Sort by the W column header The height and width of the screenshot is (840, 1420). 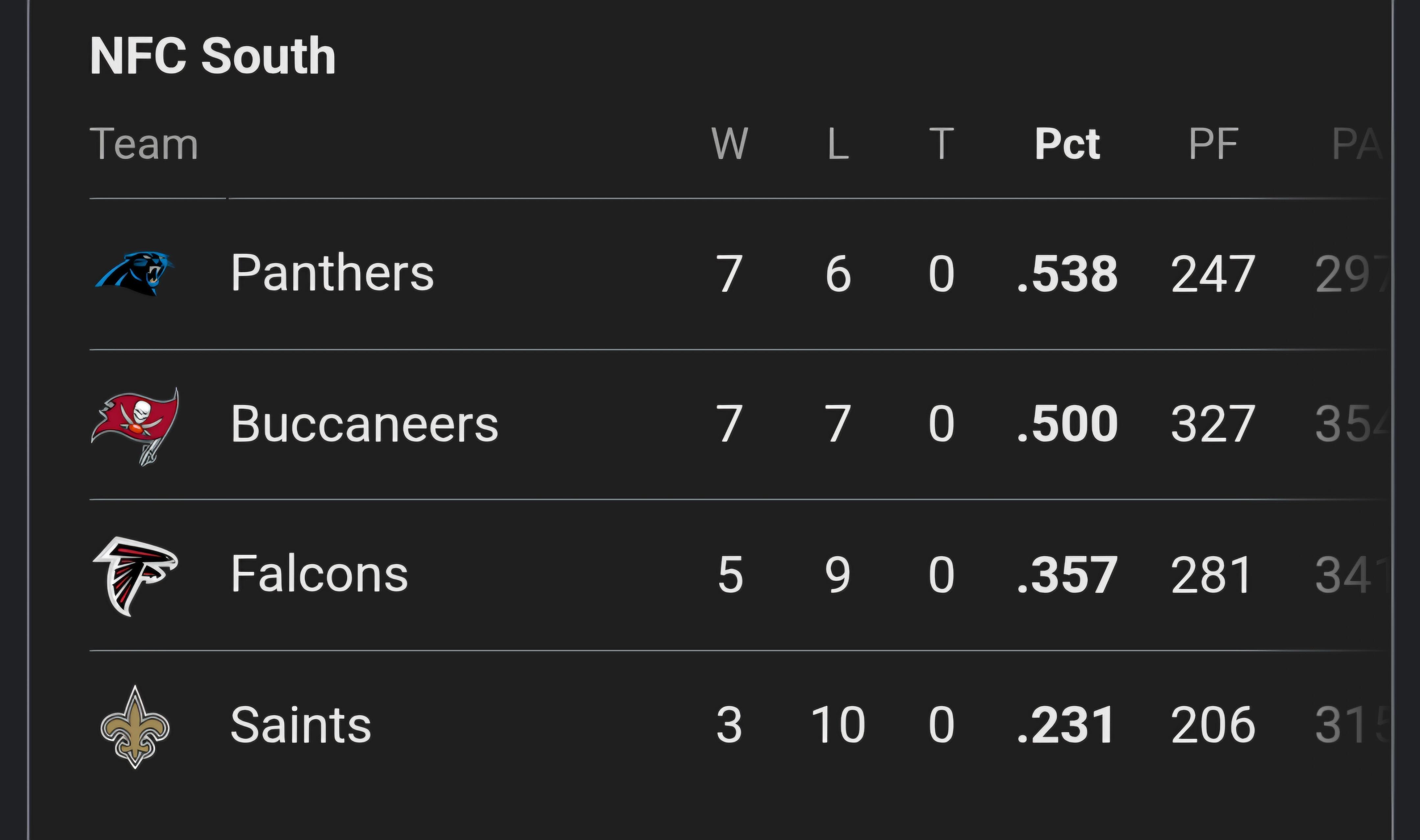[729, 144]
